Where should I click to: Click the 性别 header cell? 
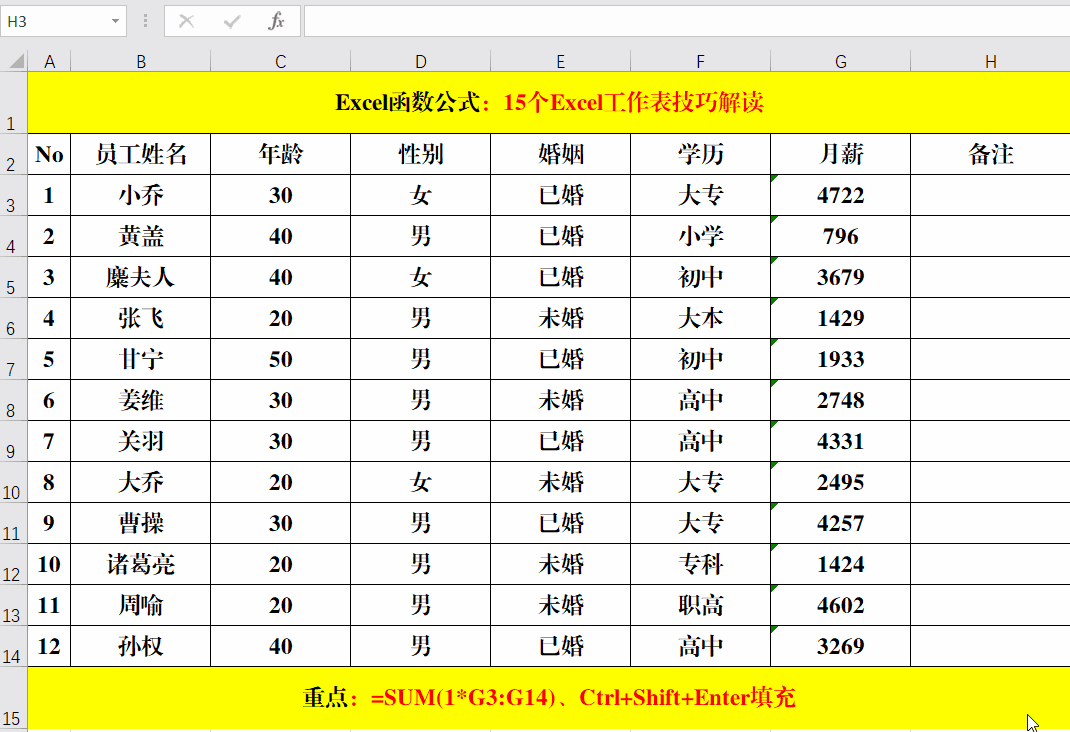point(420,154)
